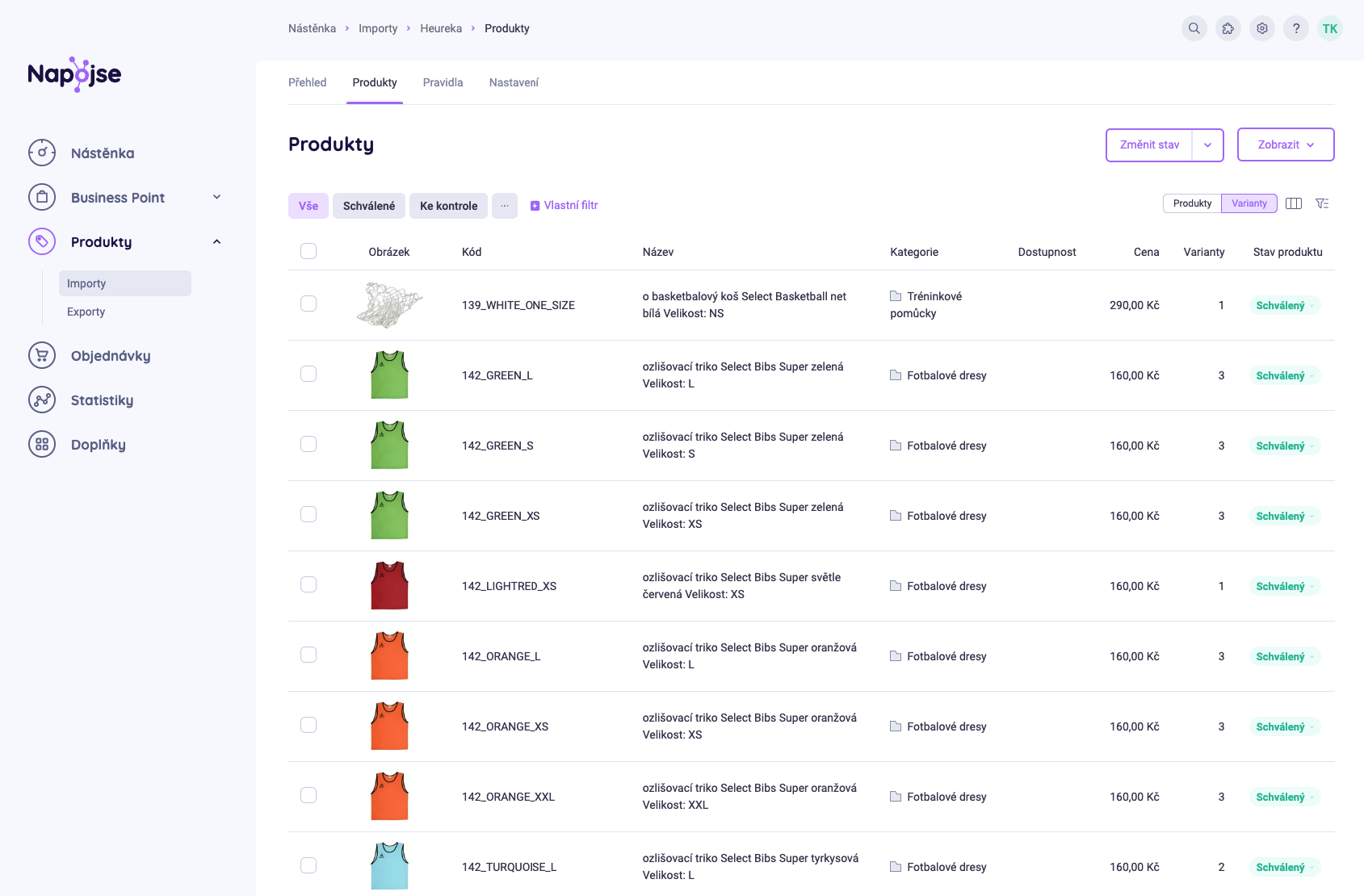Screen dimensions: 1364x896
Task: Click the question mark help icon
Action: click(1295, 28)
